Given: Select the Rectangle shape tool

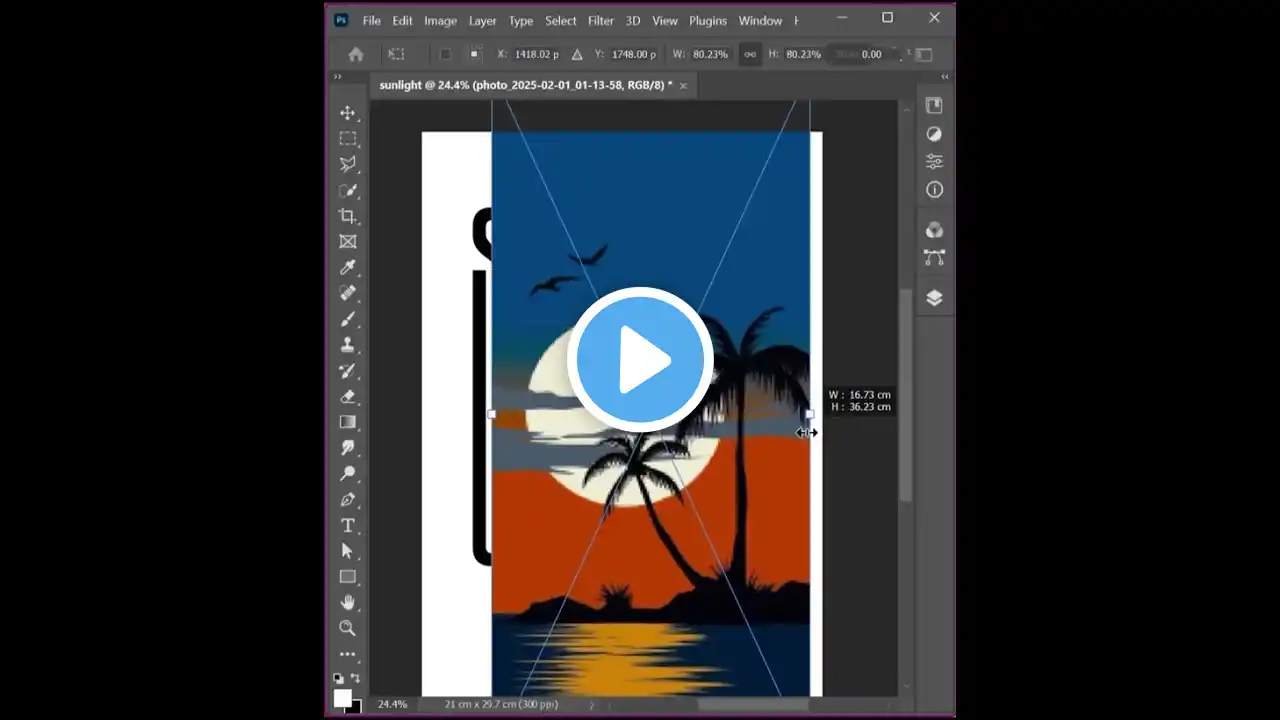Looking at the screenshot, I should 347,576.
